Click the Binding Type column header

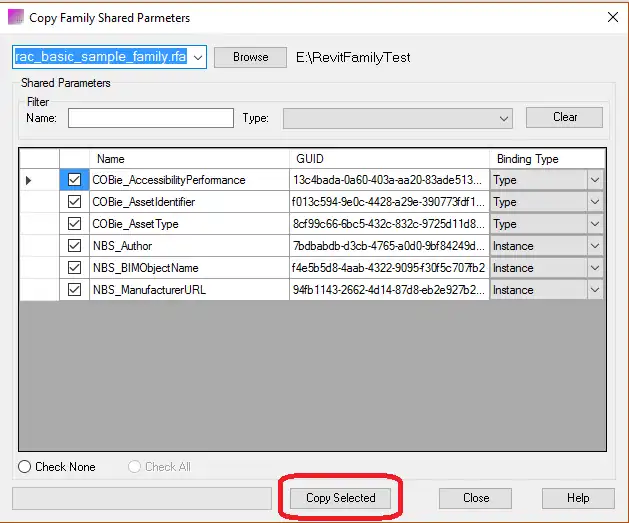point(547,158)
